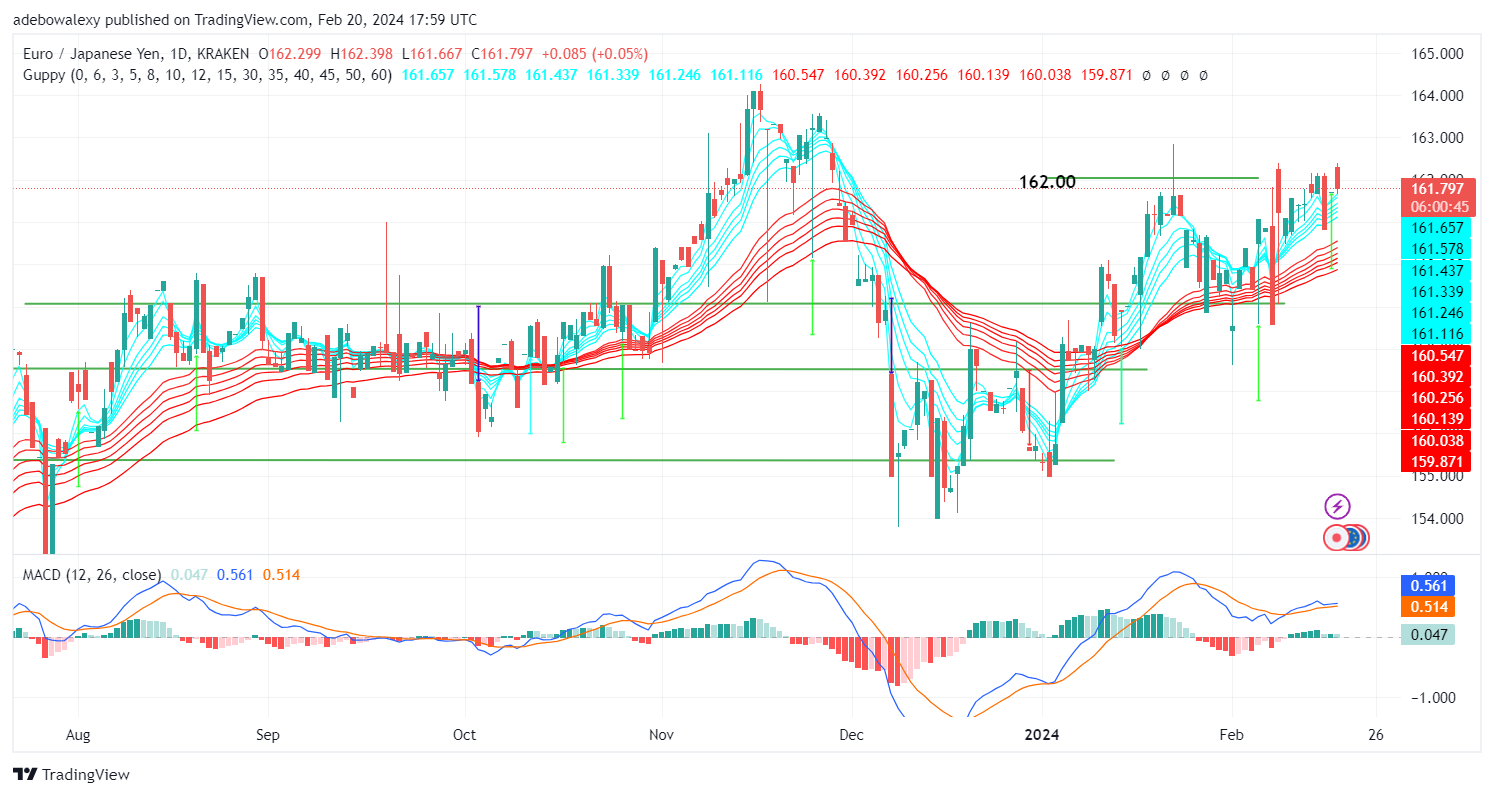This screenshot has width=1494, height=796.
Task: Click the Aug label on time axis
Action: click(x=78, y=735)
